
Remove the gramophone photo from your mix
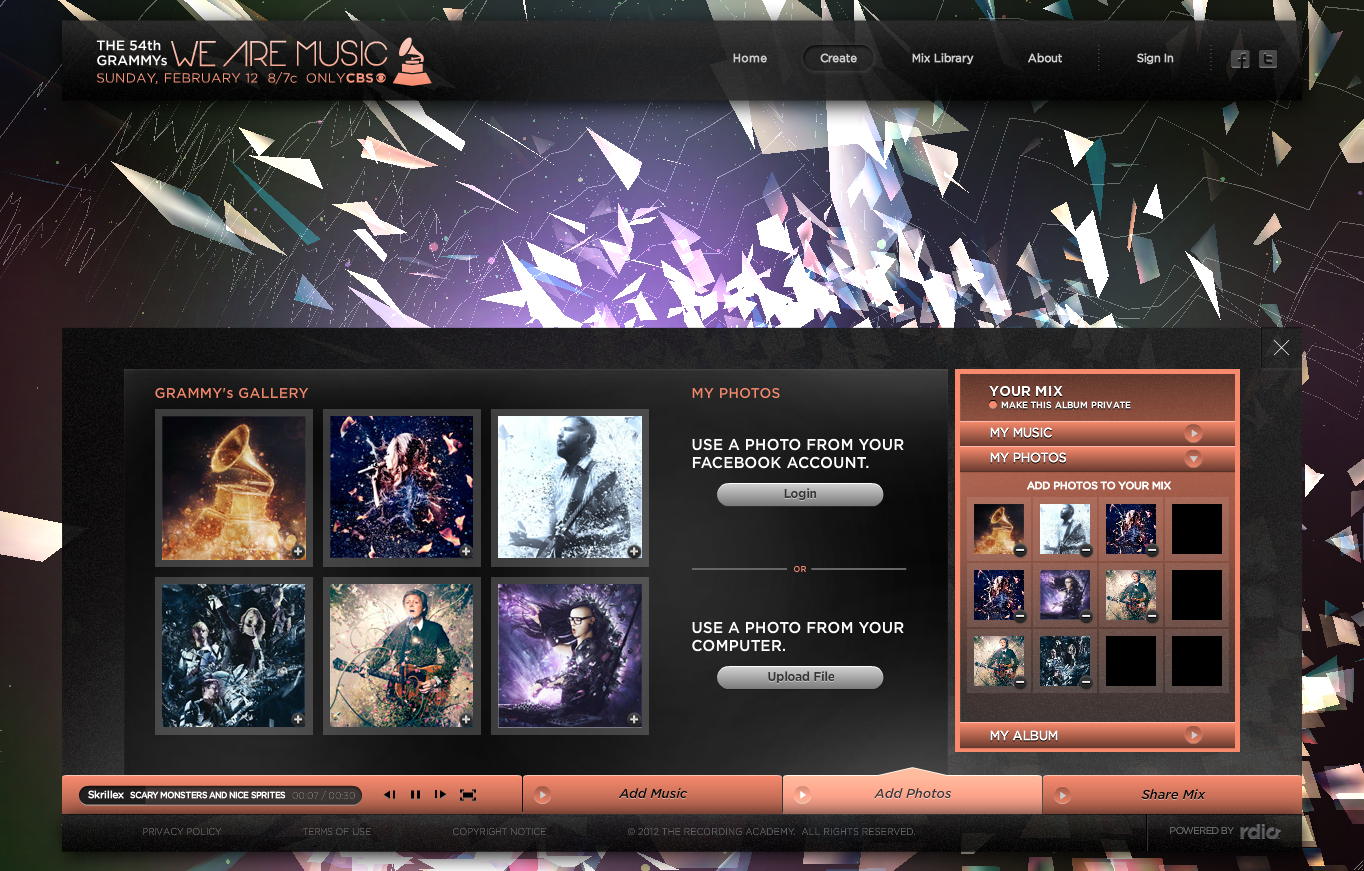pyautogui.click(x=1020, y=550)
